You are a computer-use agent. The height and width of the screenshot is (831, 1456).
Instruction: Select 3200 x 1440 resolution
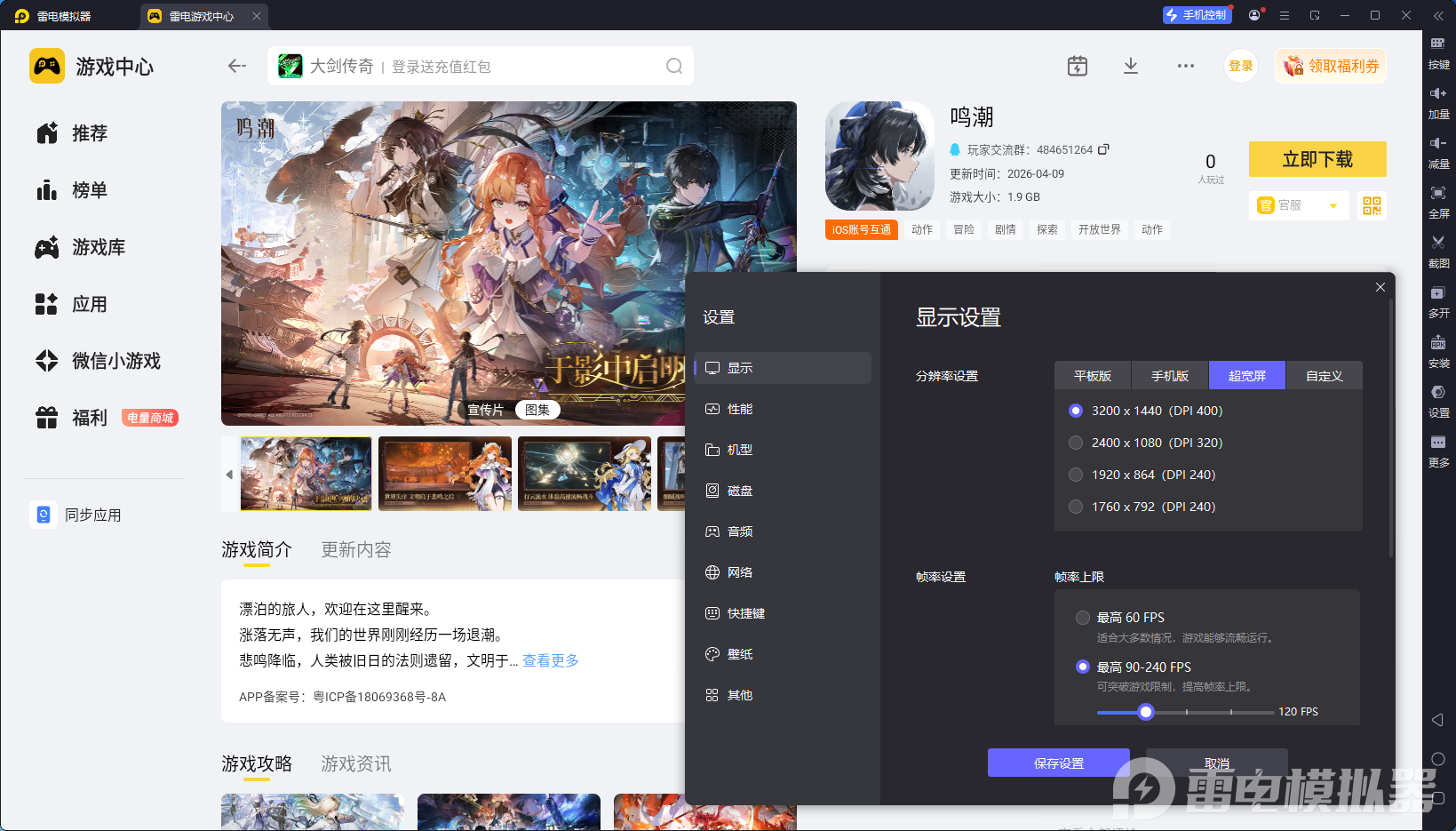pyautogui.click(x=1076, y=411)
